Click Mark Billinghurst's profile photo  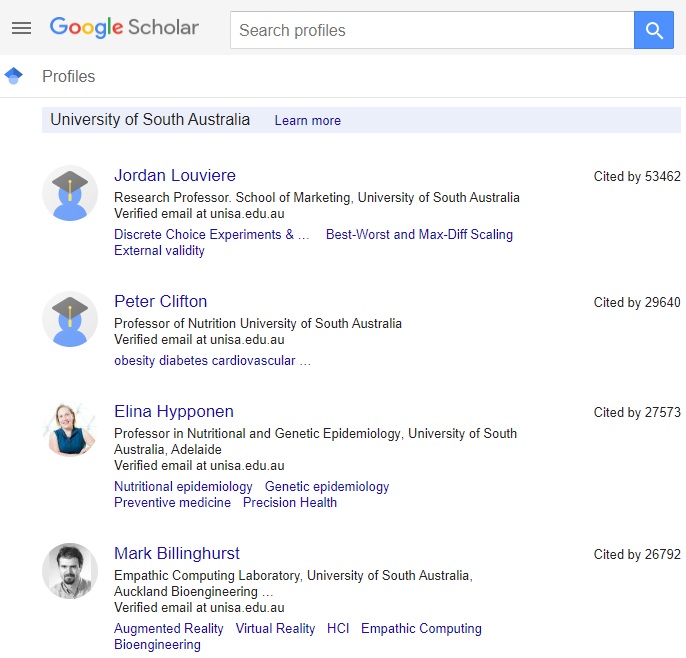[70, 571]
